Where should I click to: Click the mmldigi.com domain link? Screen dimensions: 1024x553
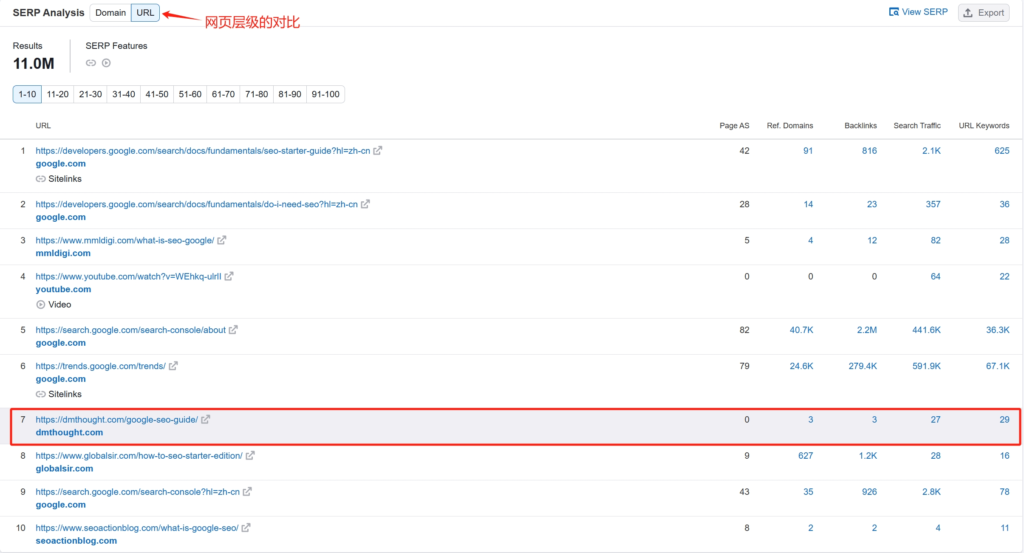63,253
